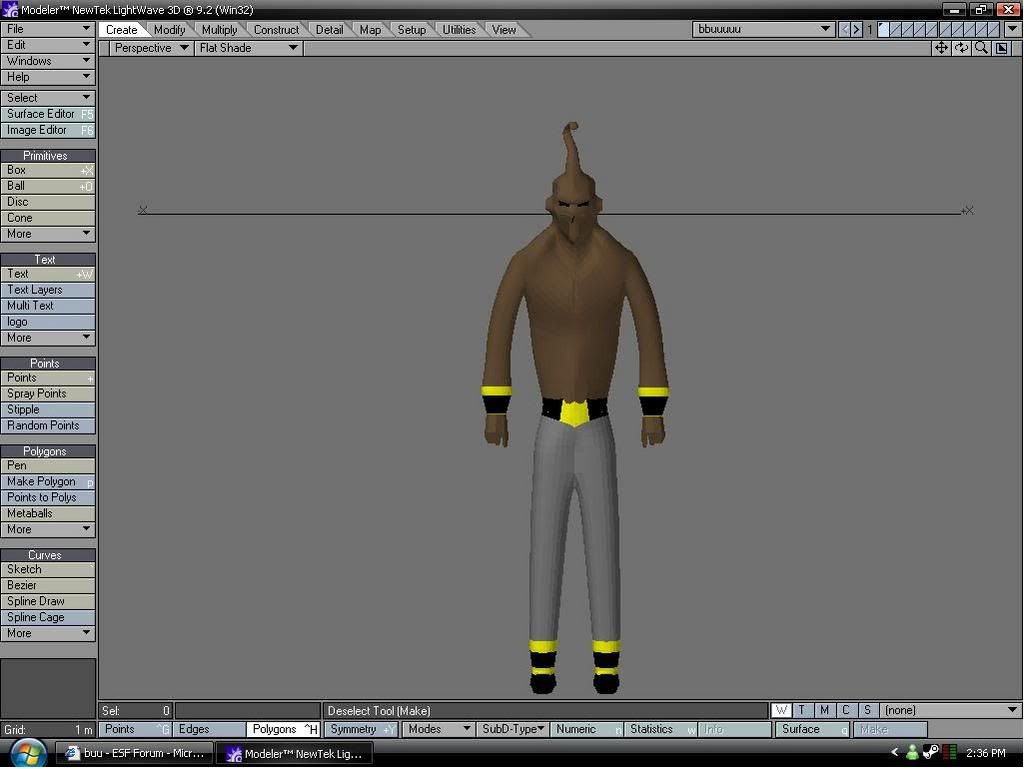Open the Surface Editor
The height and width of the screenshot is (769, 1024).
(48, 114)
